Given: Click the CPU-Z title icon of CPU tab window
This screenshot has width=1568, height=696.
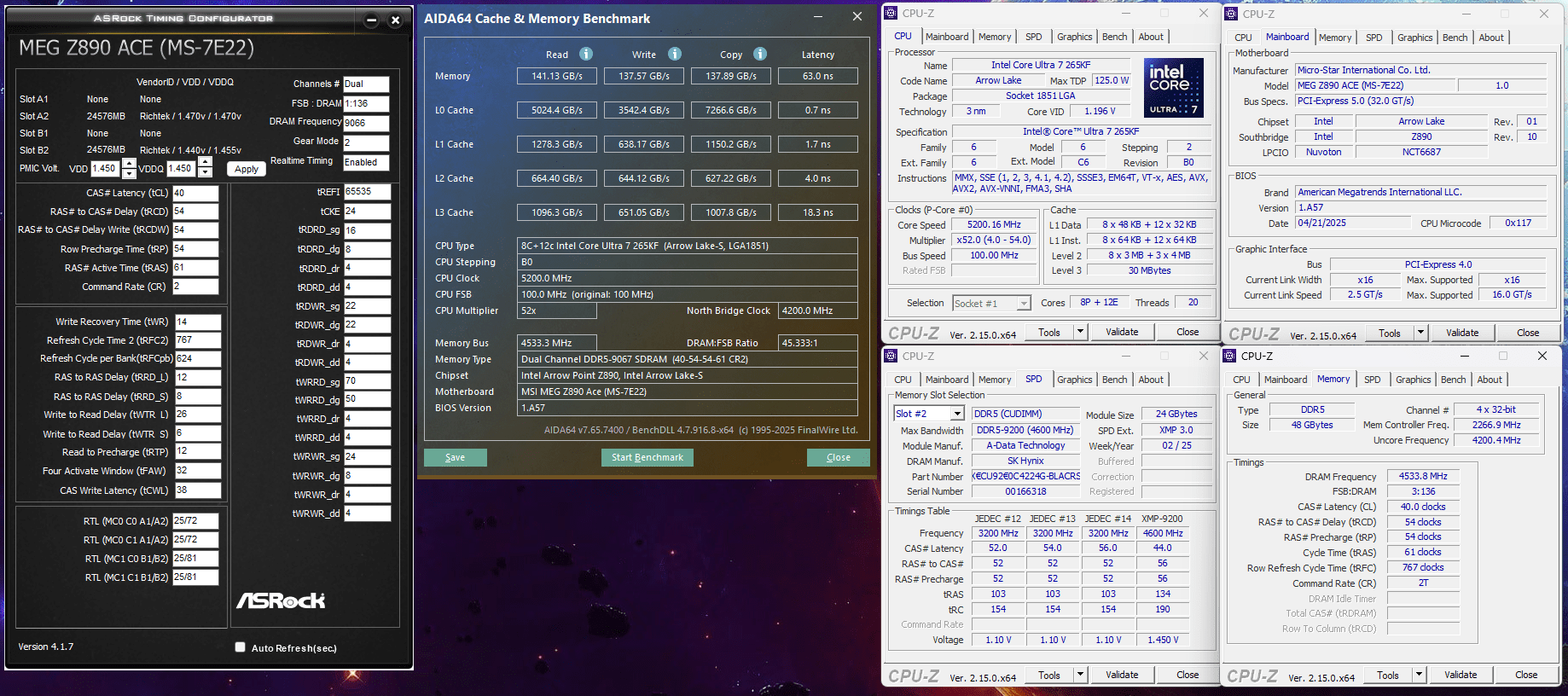Looking at the screenshot, I should (x=891, y=13).
